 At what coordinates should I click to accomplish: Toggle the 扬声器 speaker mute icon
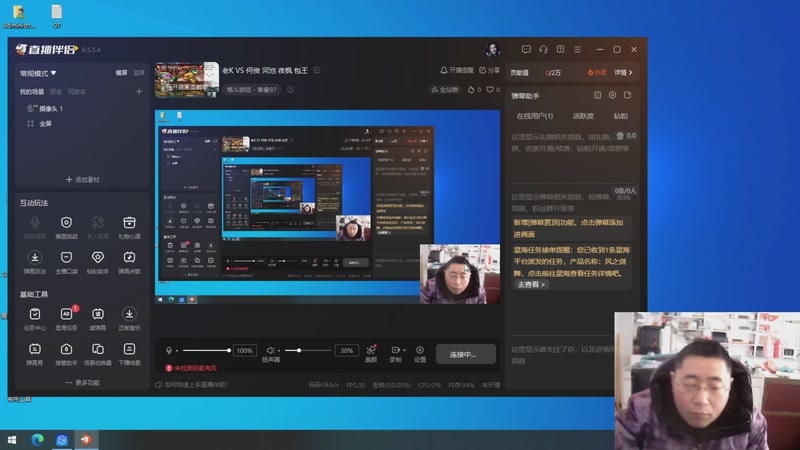click(x=270, y=351)
